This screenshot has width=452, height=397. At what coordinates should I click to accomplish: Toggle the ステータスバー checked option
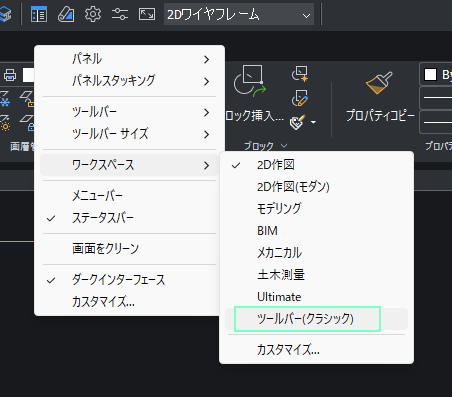(x=129, y=218)
